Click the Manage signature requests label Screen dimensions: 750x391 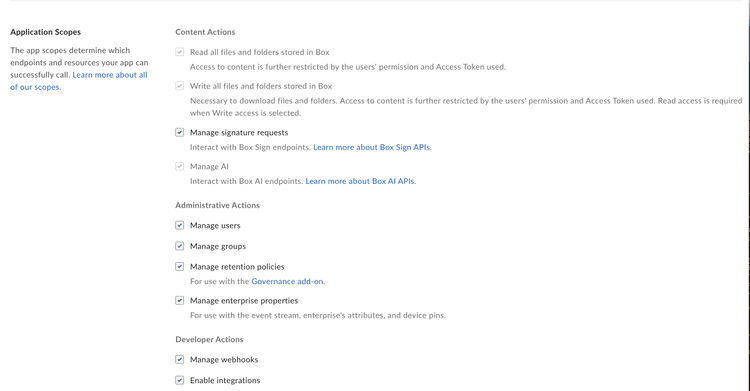click(x=239, y=133)
